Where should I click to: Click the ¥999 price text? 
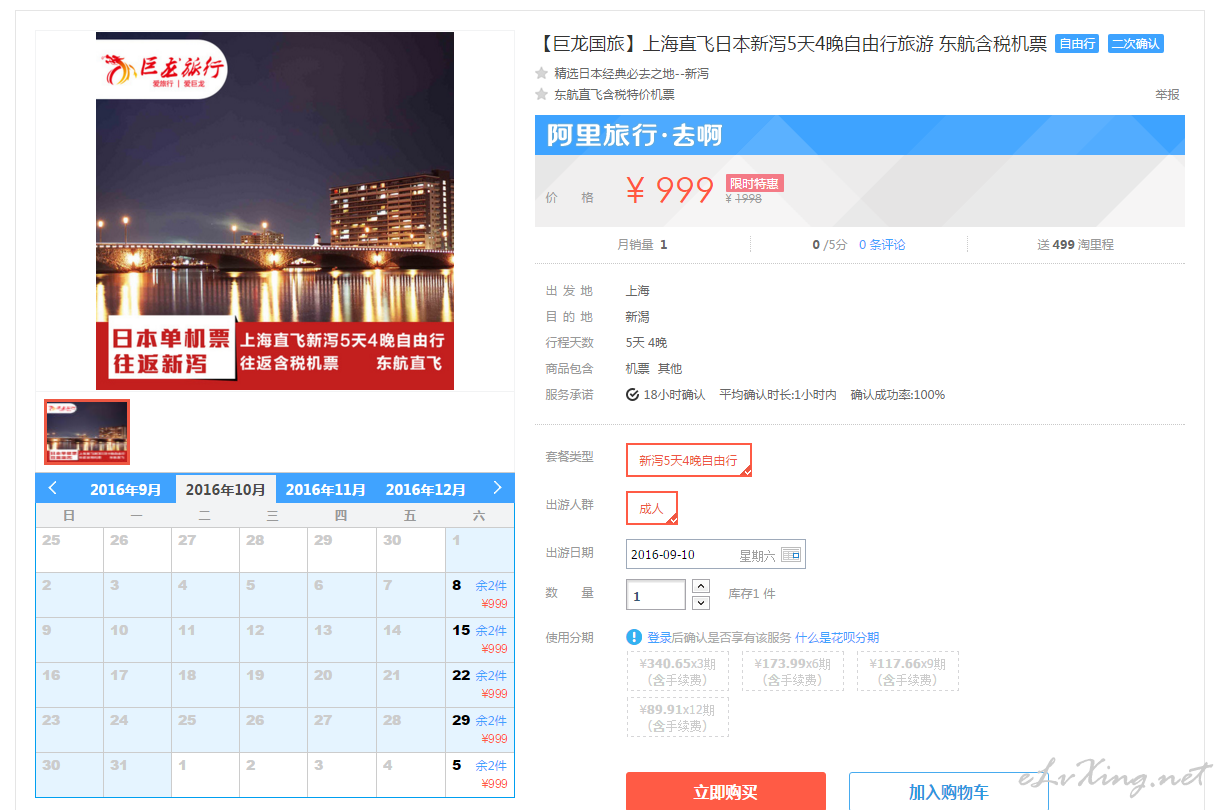click(670, 190)
